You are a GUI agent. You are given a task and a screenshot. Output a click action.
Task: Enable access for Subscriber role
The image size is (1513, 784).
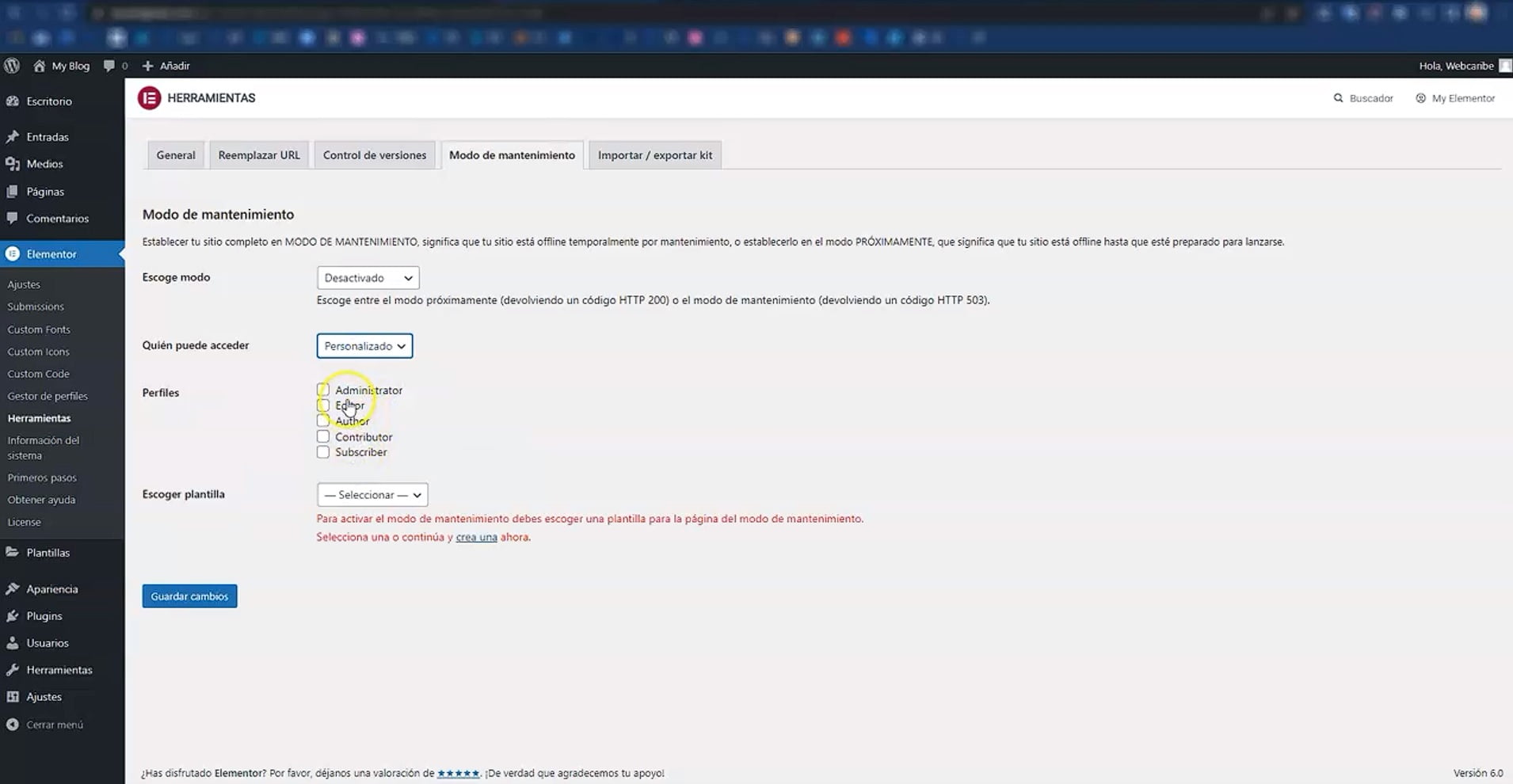pyautogui.click(x=323, y=451)
